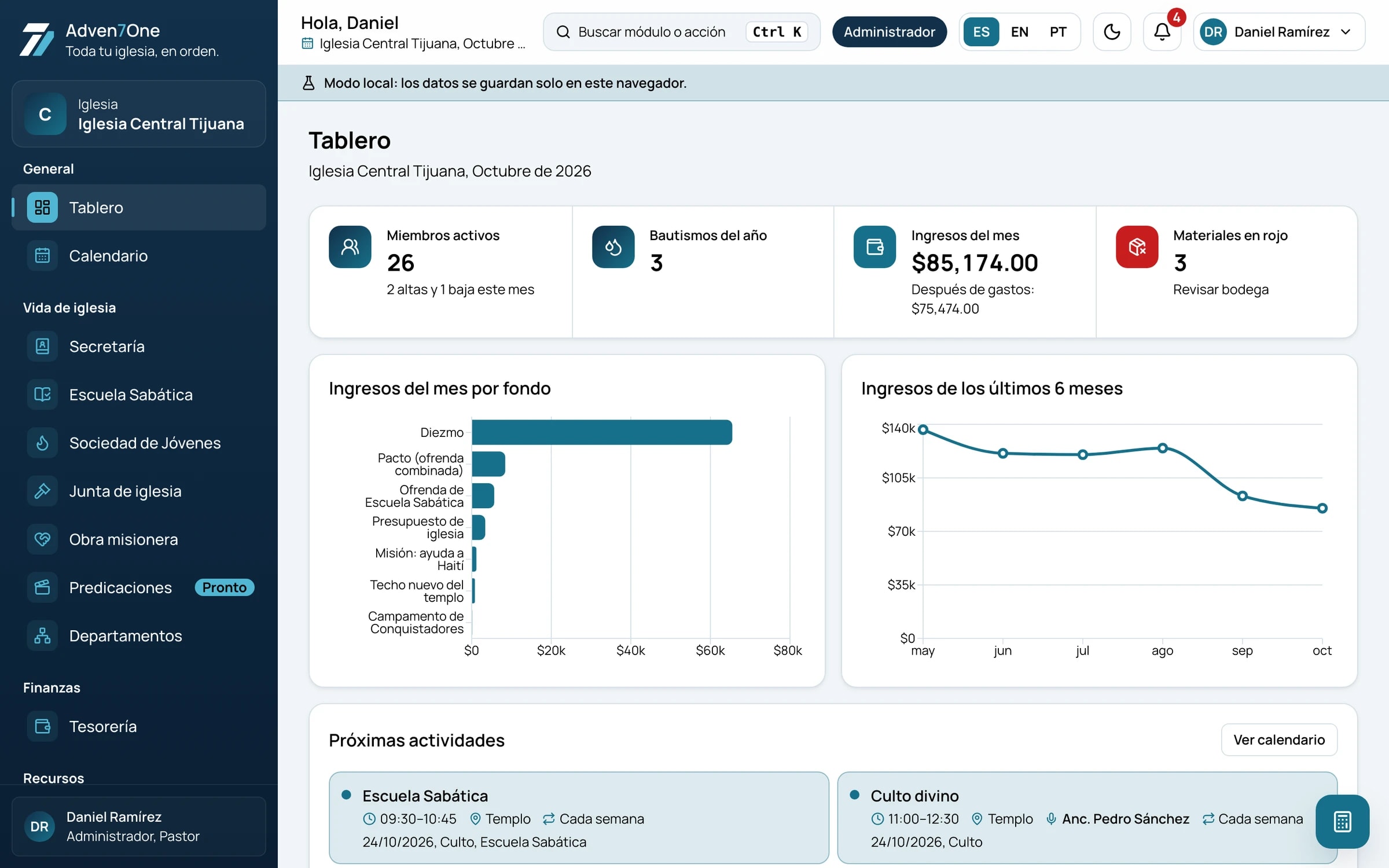
Task: Click the Bautismos del año droplet icon
Action: 613,247
